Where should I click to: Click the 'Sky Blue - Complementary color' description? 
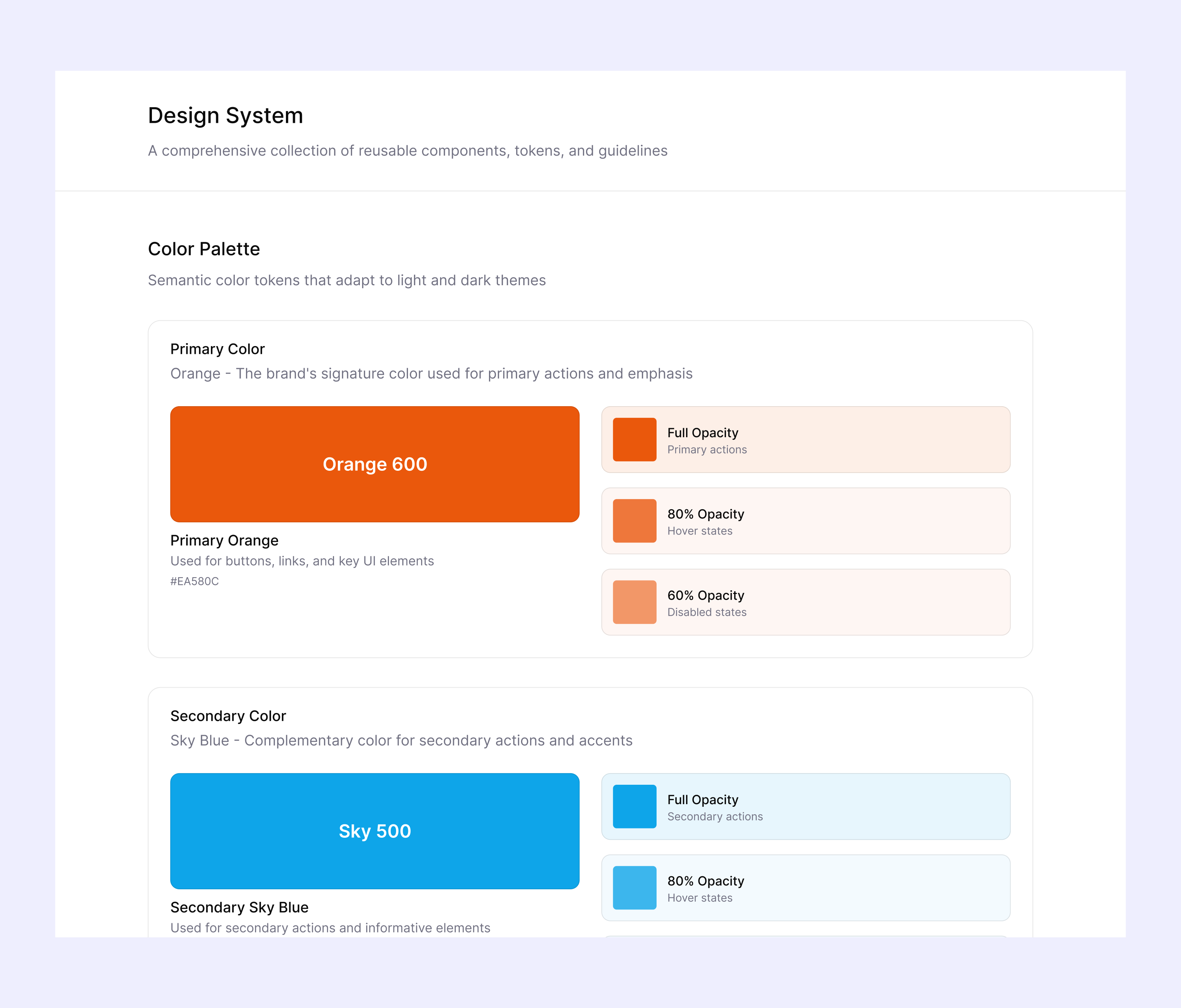click(x=401, y=741)
